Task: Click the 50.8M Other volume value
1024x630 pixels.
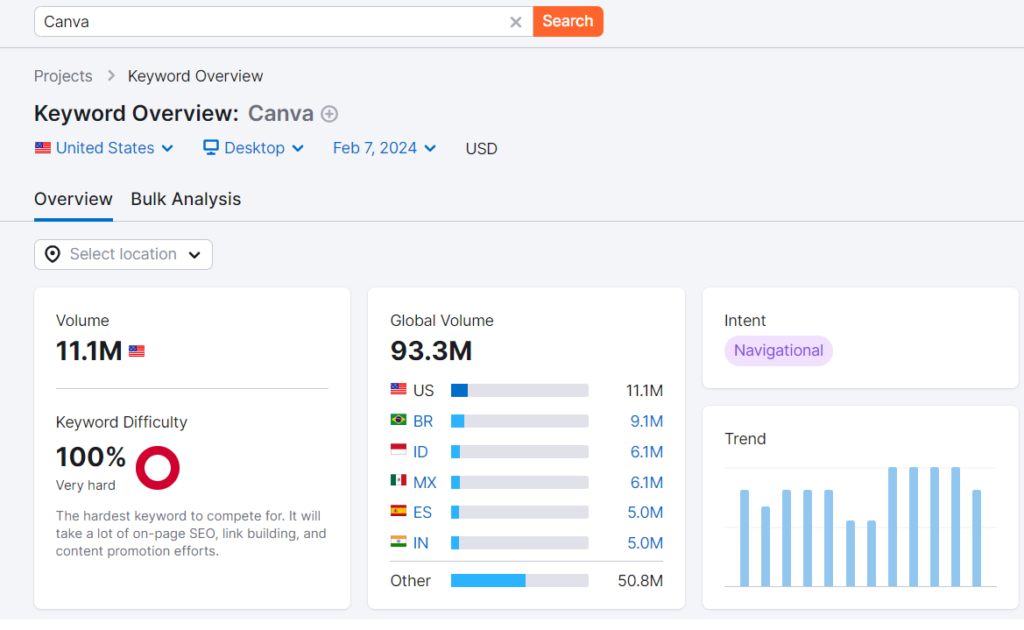Action: [x=640, y=580]
